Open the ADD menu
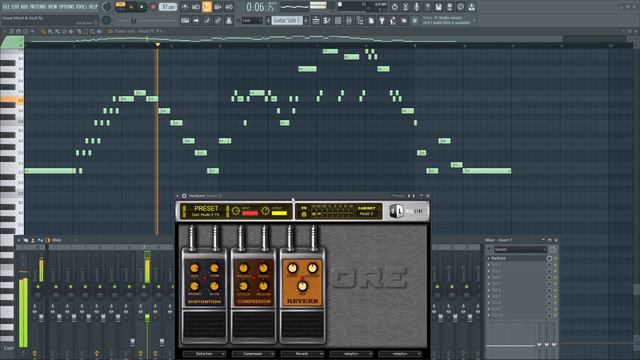640x360 pixels. (x=24, y=7)
